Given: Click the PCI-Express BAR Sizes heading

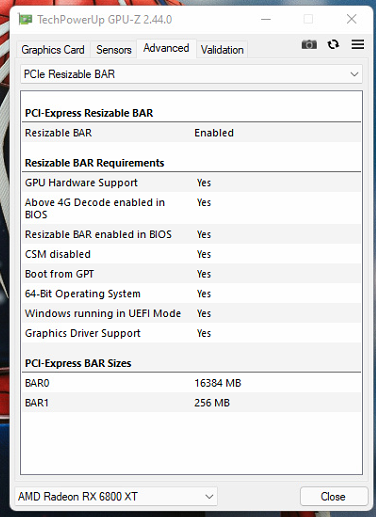Looking at the screenshot, I should coord(78,363).
